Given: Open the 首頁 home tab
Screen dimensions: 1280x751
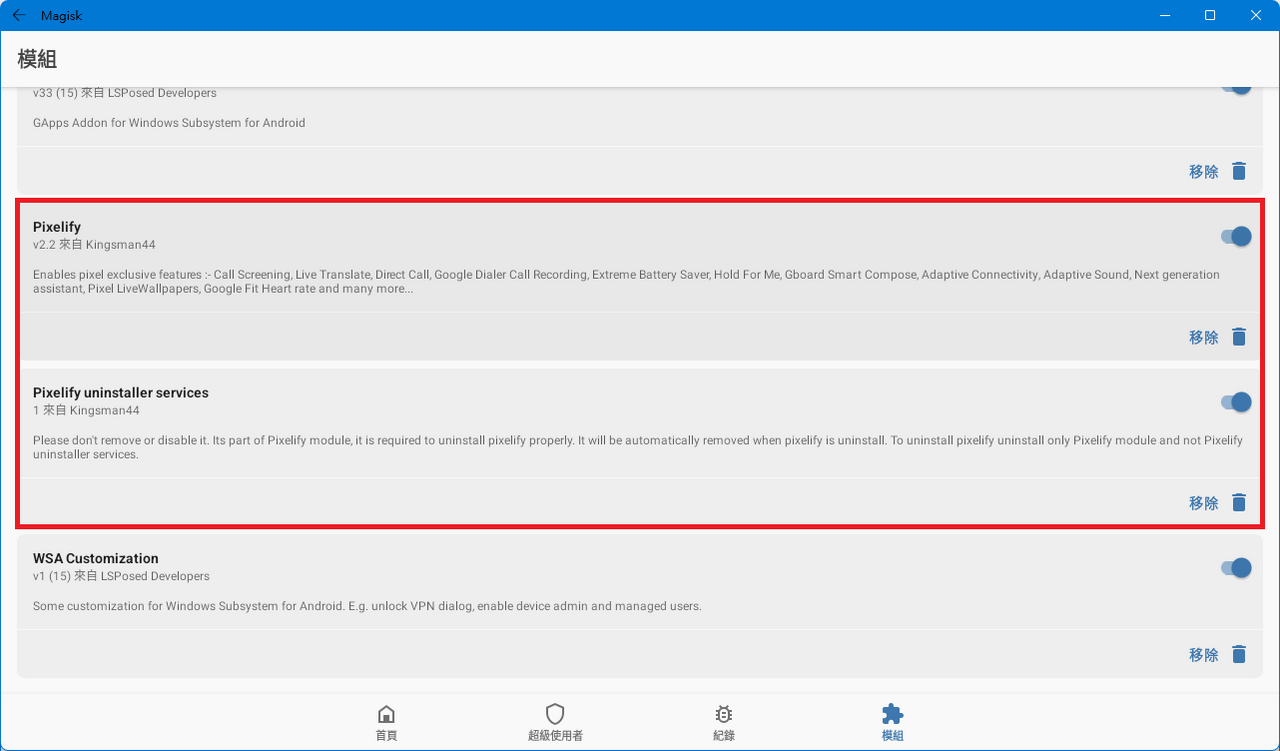Looking at the screenshot, I should click(x=386, y=722).
